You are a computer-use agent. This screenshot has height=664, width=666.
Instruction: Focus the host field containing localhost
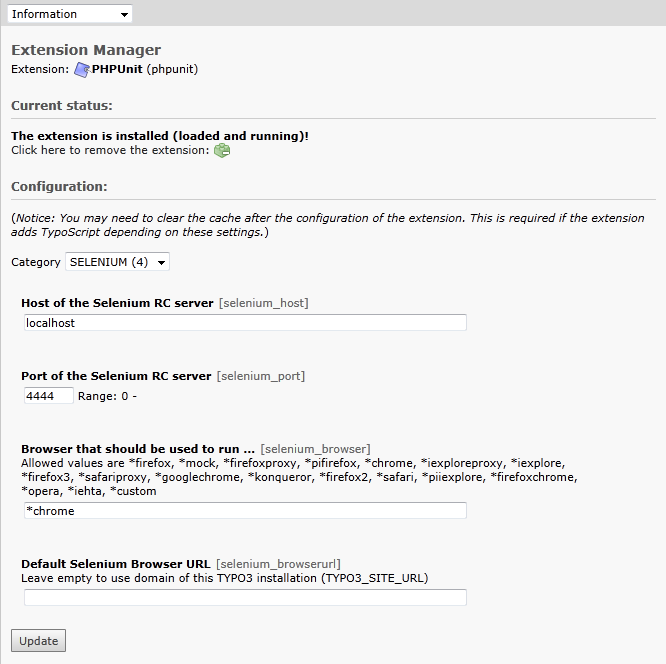(x=245, y=323)
